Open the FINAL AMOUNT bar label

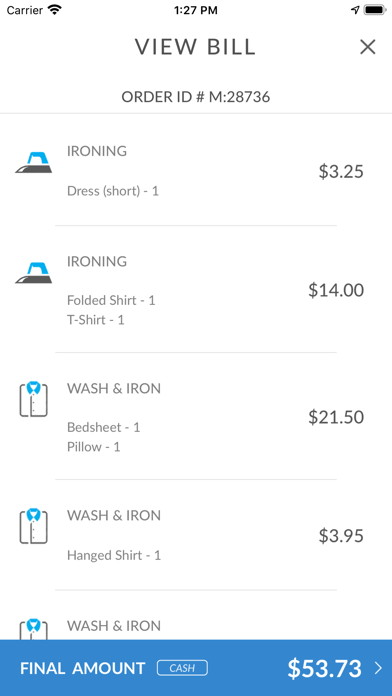83,668
